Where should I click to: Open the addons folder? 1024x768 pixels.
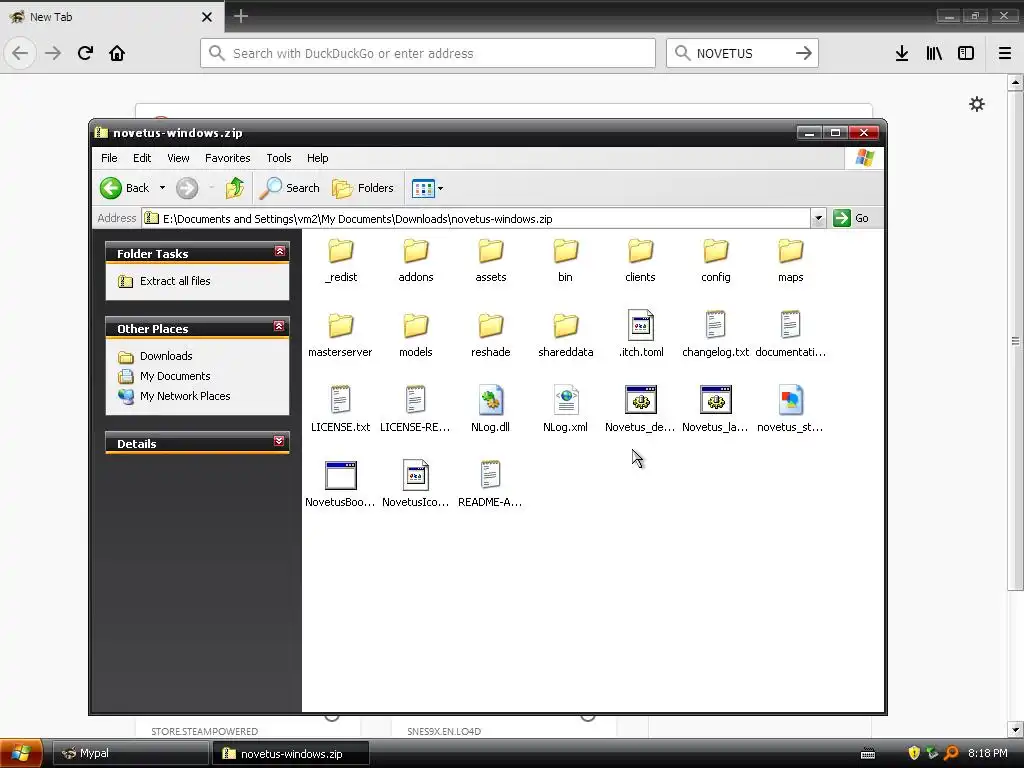coord(415,260)
